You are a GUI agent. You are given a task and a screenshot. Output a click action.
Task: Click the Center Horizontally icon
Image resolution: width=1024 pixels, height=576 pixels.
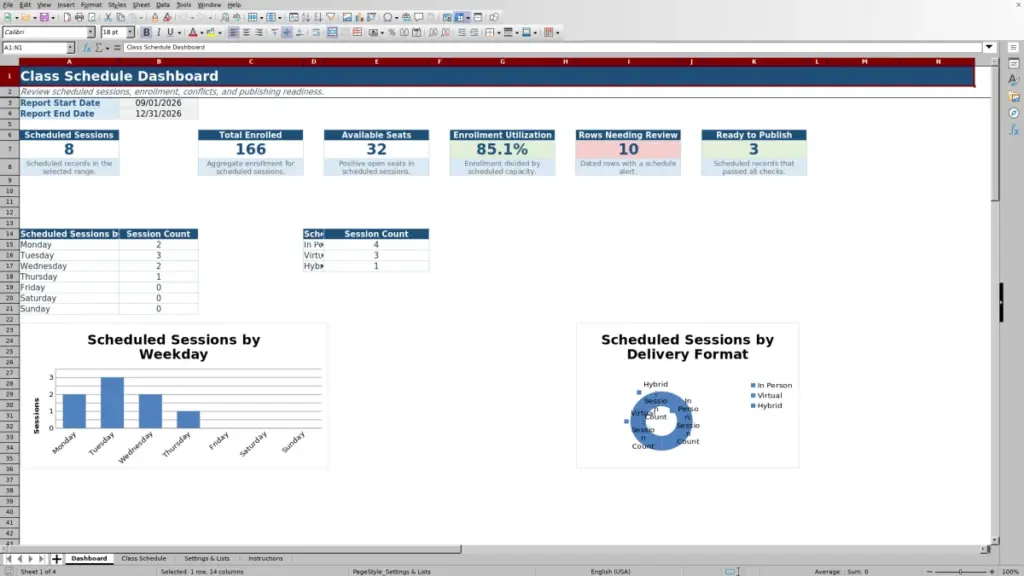[246, 32]
